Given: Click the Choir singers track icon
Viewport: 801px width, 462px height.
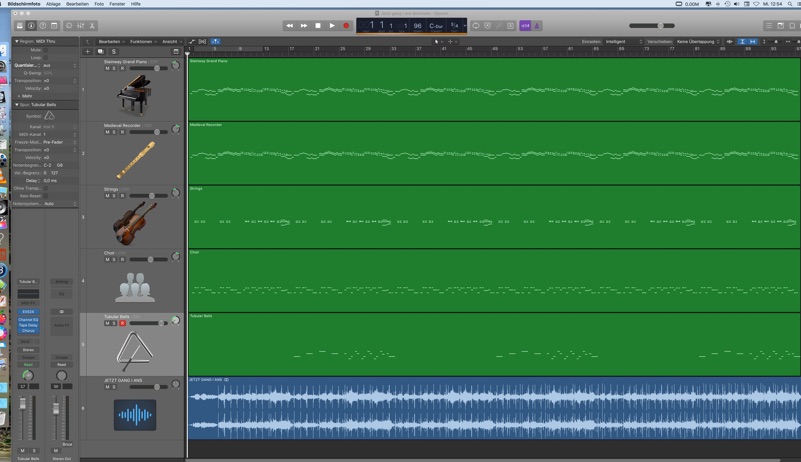Looking at the screenshot, I should point(135,287).
